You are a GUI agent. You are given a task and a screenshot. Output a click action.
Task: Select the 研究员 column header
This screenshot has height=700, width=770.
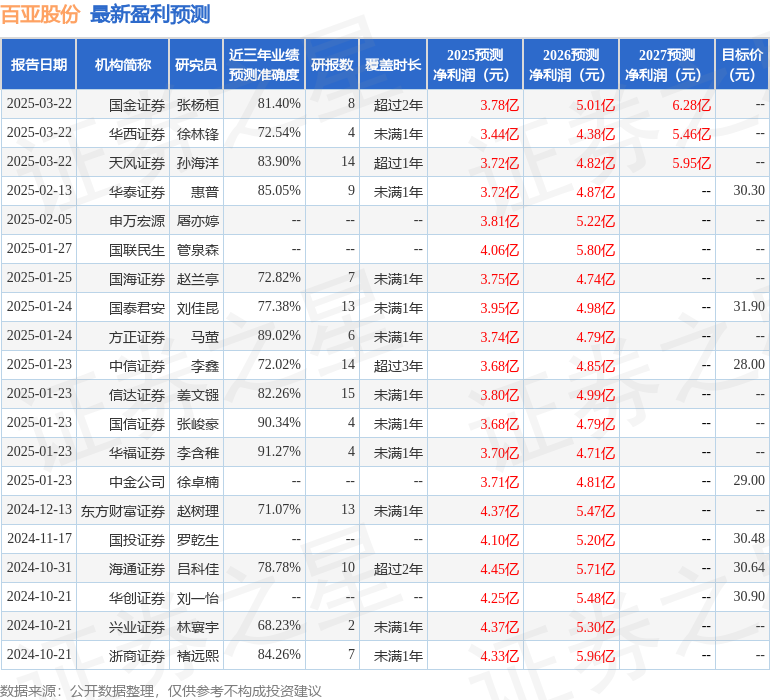pyautogui.click(x=196, y=64)
